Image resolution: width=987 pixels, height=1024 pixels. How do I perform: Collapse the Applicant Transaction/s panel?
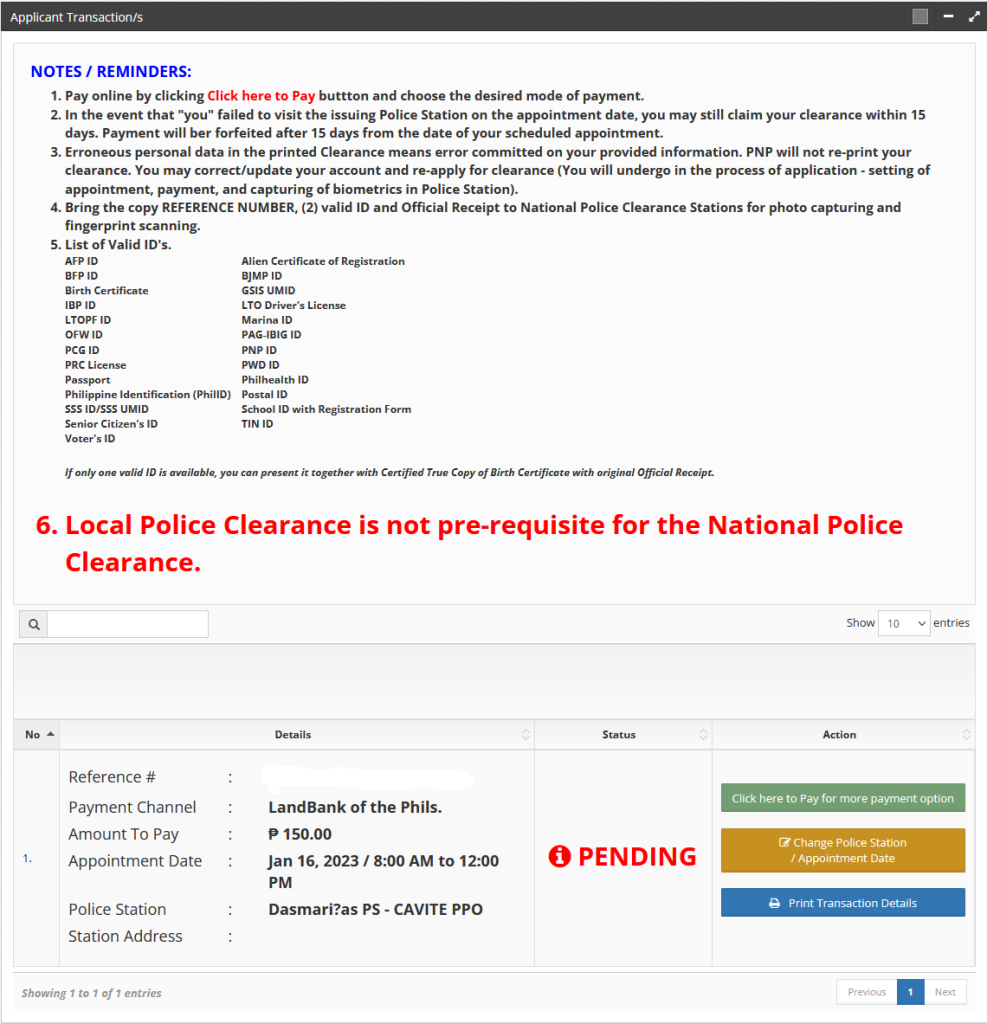pyautogui.click(x=947, y=16)
